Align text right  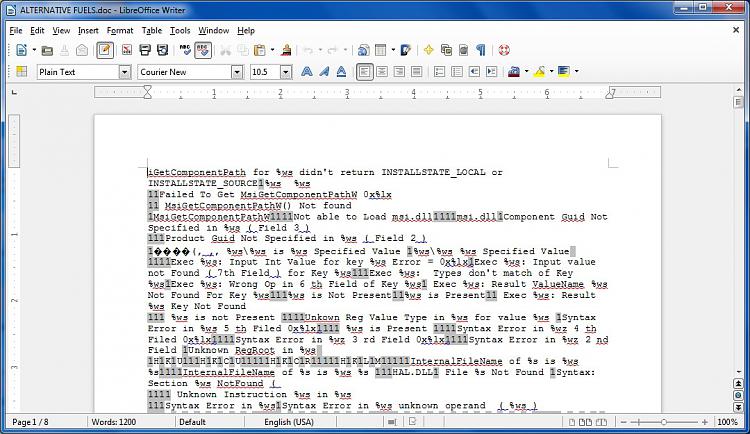point(399,72)
